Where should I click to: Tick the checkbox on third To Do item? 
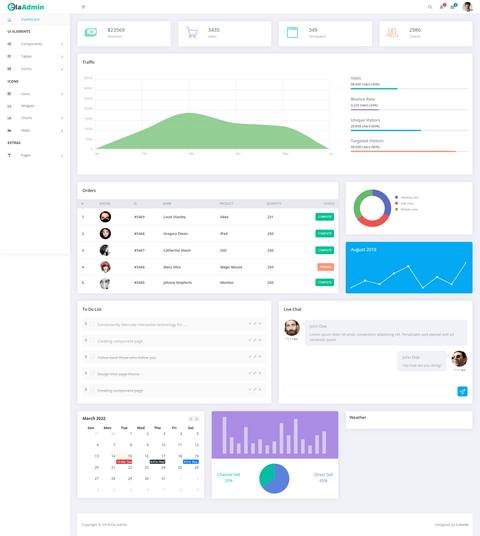click(x=92, y=357)
